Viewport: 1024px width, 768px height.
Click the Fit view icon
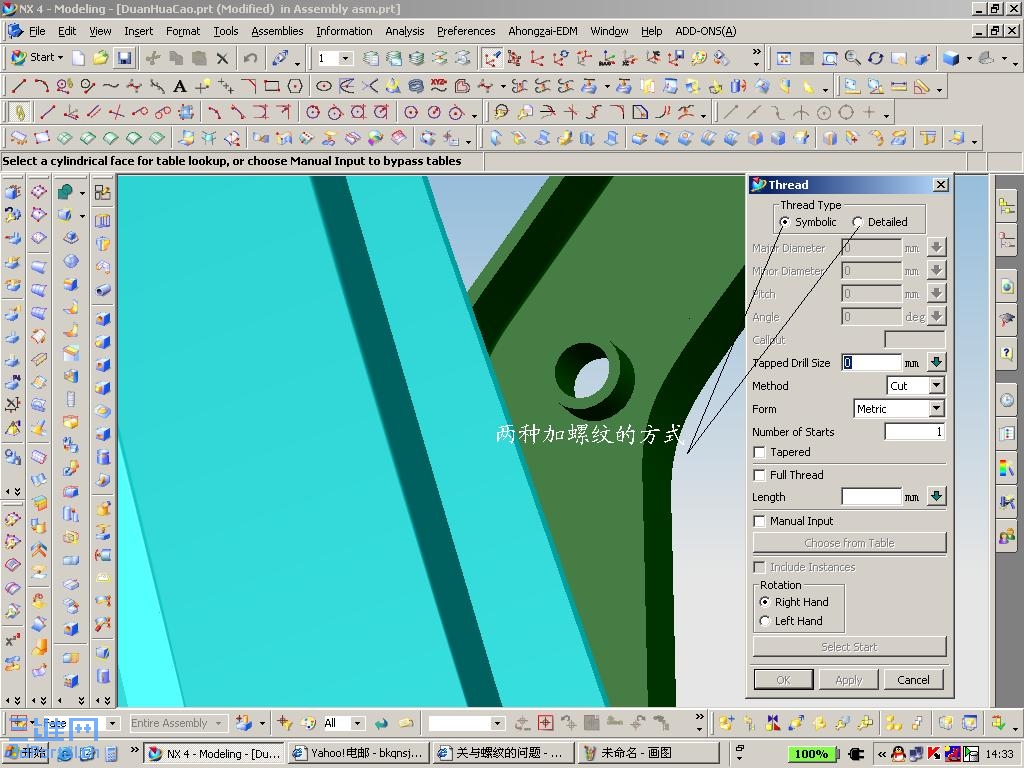coord(784,58)
